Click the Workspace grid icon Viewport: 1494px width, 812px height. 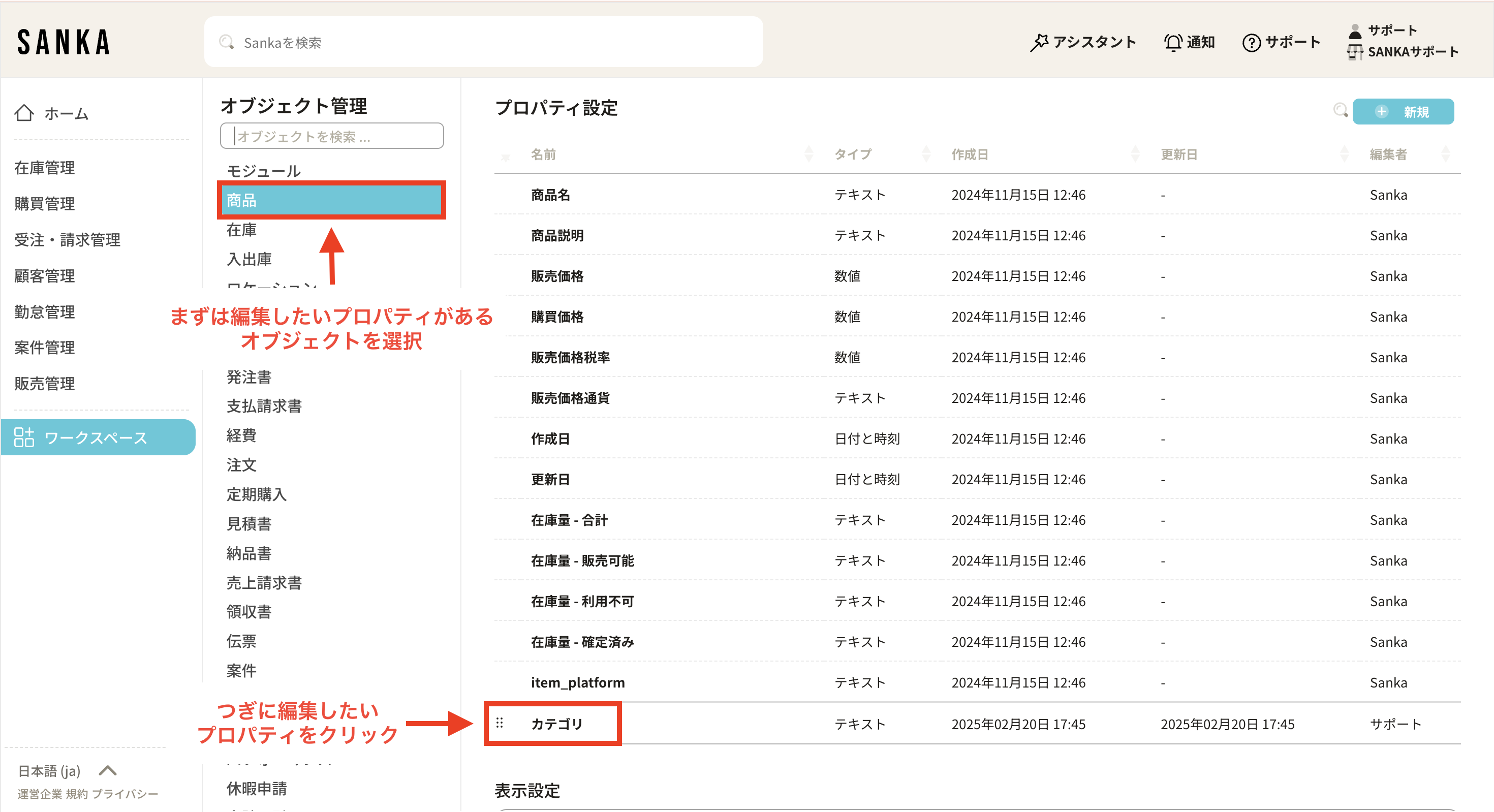click(x=24, y=438)
